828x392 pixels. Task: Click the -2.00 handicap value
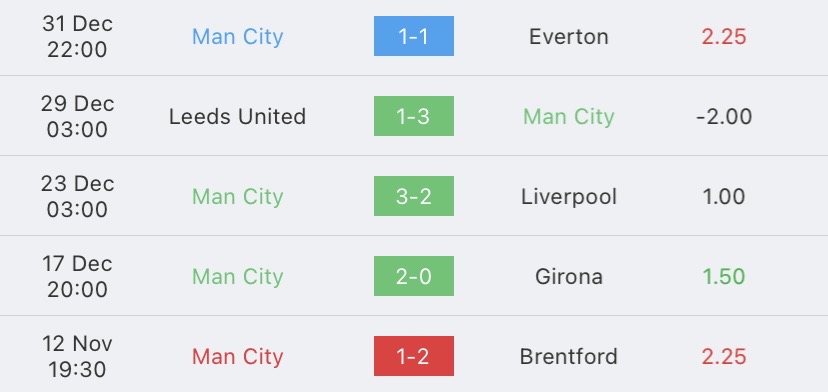pyautogui.click(x=724, y=116)
